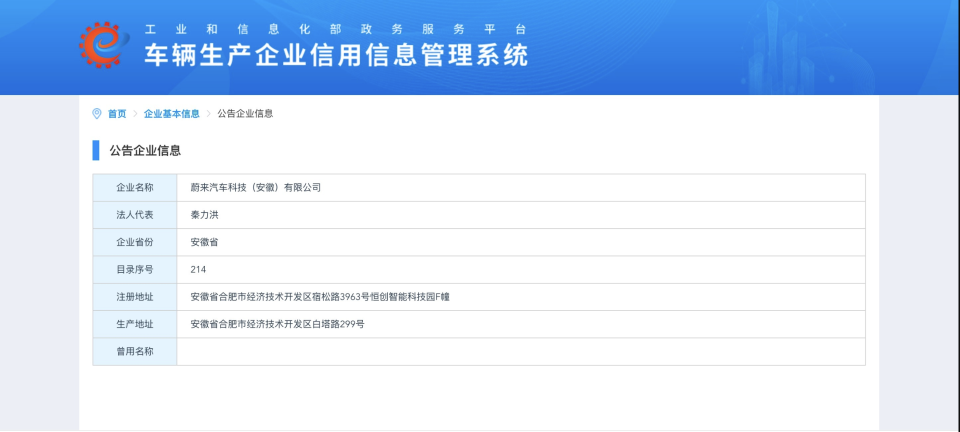Screen dimensions: 960x432
Task: Click registered address with 宿松路3963号
Action: click(x=320, y=297)
